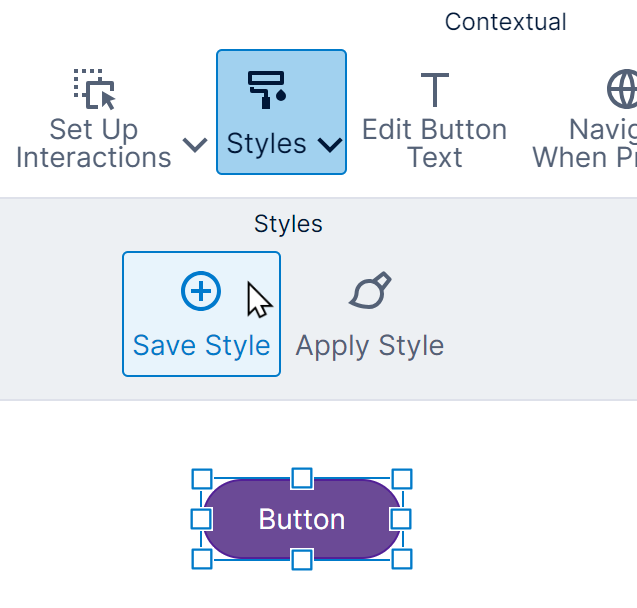
Task: Click the middle-right resize handle of Button
Action: pos(401,519)
